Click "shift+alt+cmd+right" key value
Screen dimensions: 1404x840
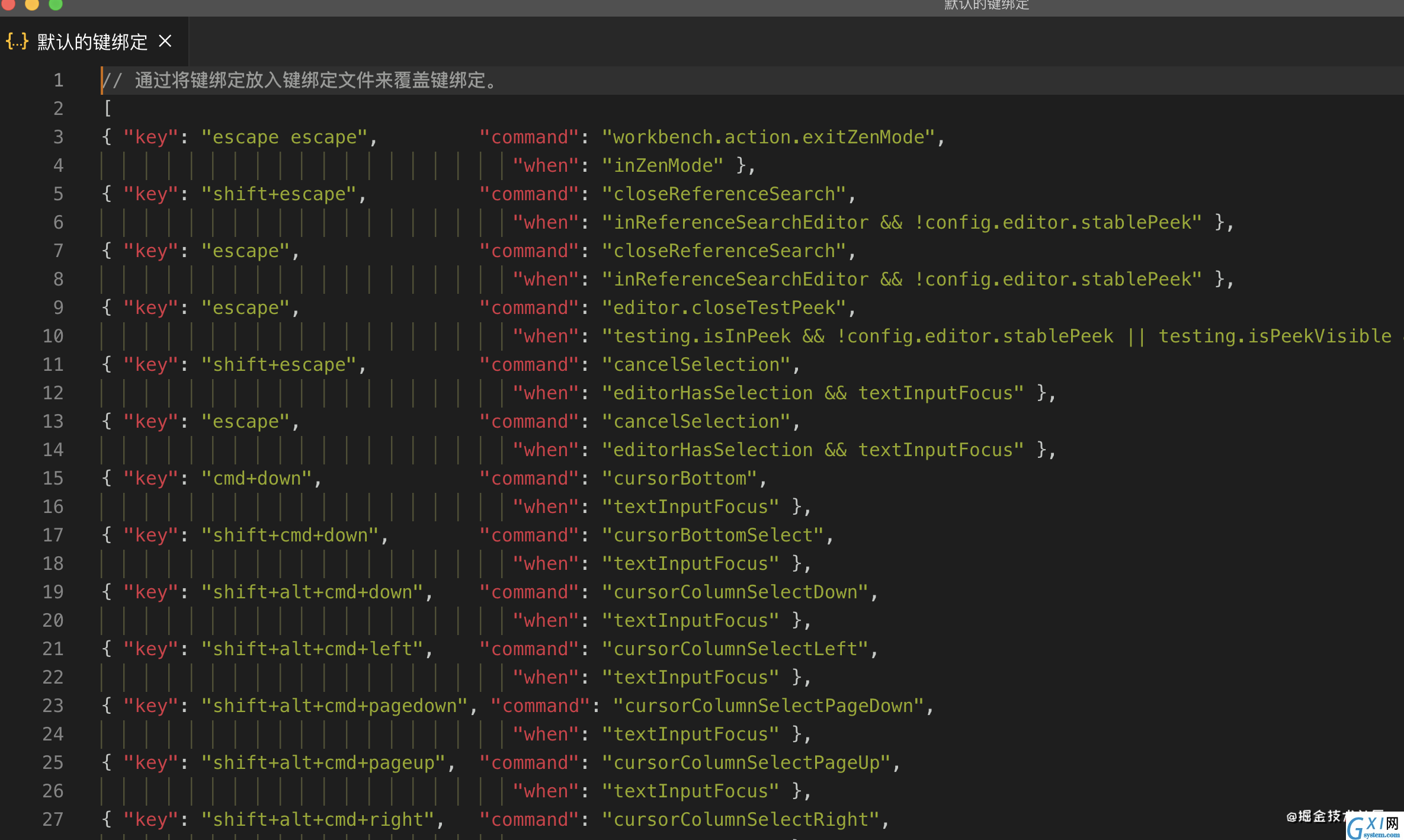tap(318, 819)
